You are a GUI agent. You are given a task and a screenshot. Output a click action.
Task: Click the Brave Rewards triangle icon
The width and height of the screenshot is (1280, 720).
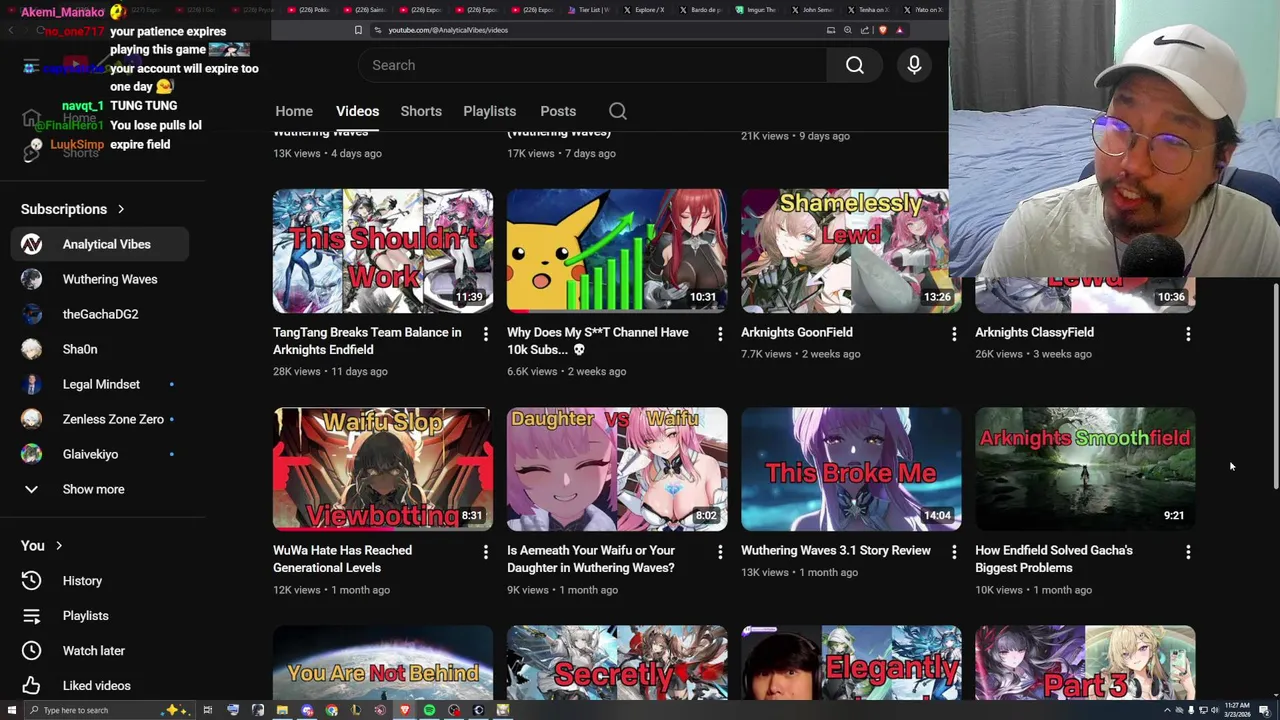(x=899, y=30)
